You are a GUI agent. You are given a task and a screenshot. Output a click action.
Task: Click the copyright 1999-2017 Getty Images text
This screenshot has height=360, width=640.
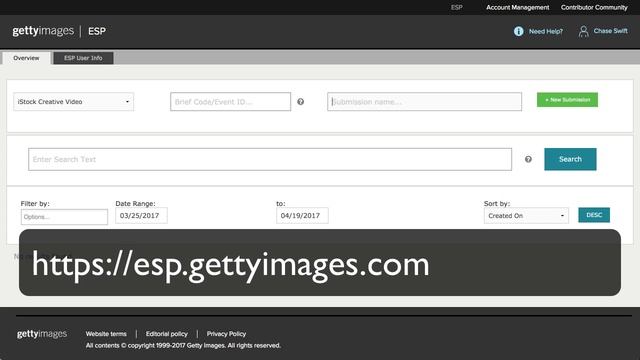[x=183, y=345]
